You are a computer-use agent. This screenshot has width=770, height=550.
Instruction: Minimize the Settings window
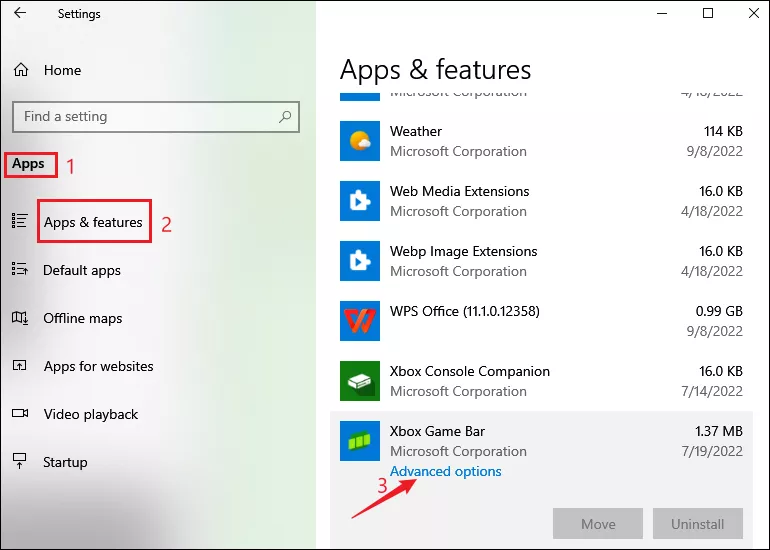[x=662, y=13]
